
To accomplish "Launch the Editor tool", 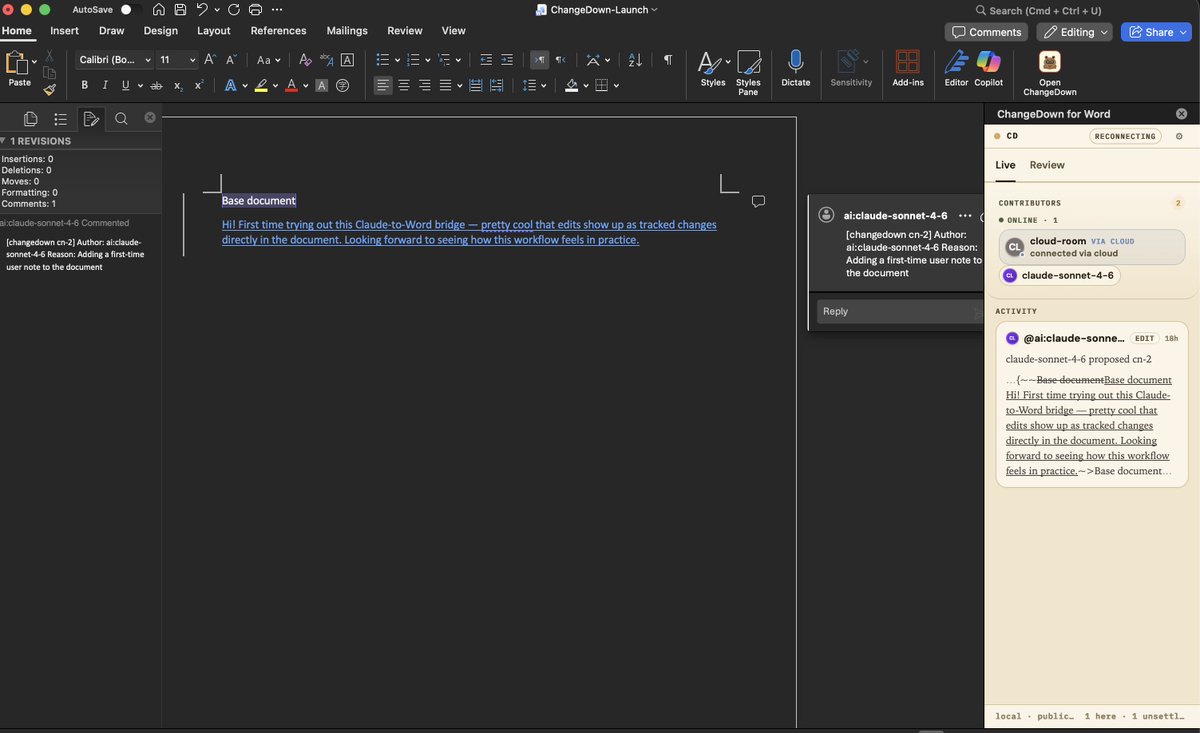I will 957,69.
